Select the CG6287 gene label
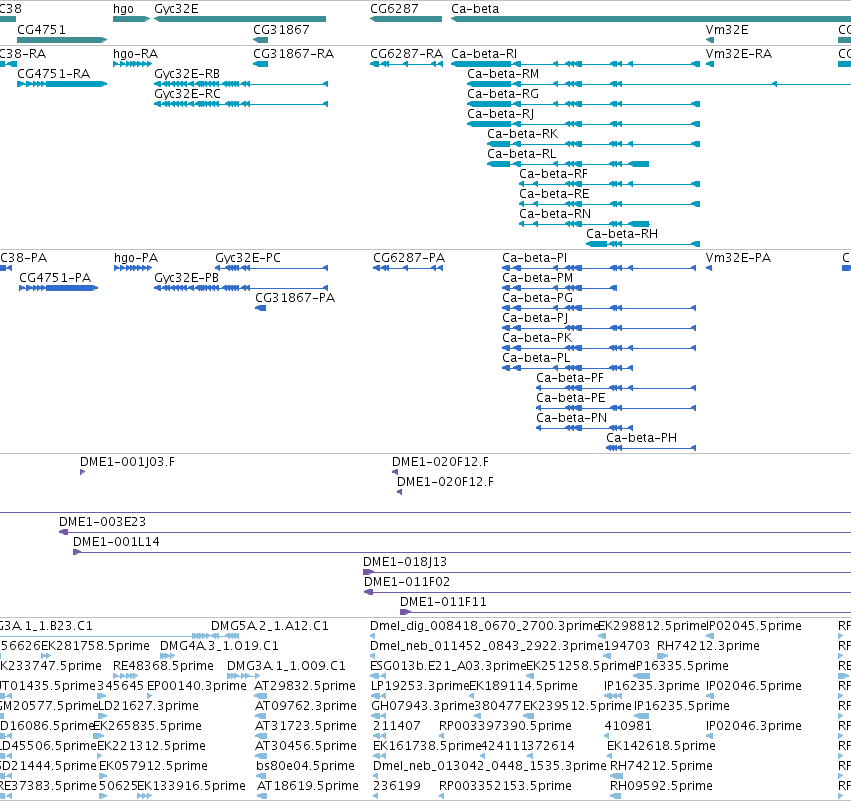851x801 pixels. (x=394, y=9)
